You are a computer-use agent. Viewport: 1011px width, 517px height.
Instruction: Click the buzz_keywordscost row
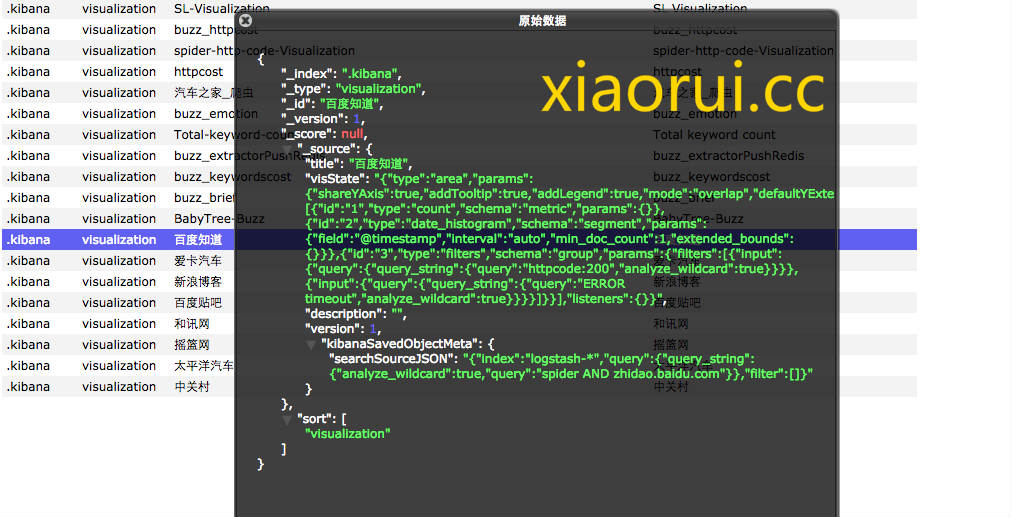120,176
